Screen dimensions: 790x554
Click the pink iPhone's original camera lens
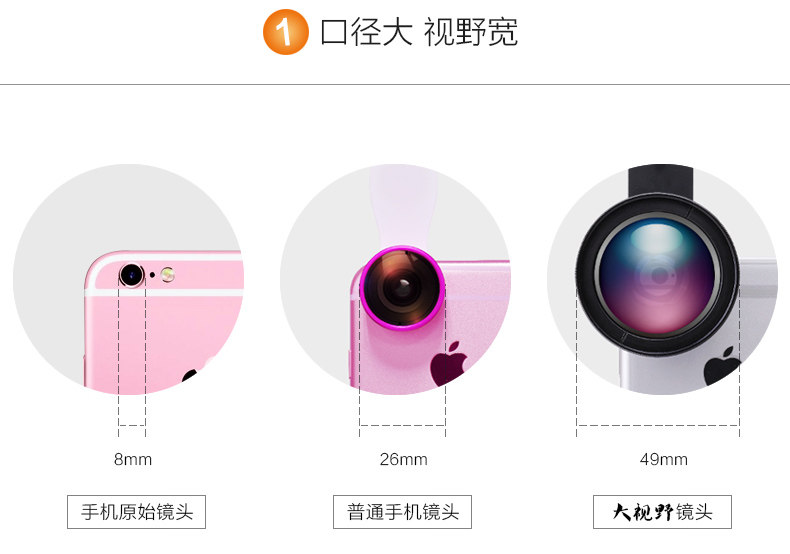coord(132,275)
